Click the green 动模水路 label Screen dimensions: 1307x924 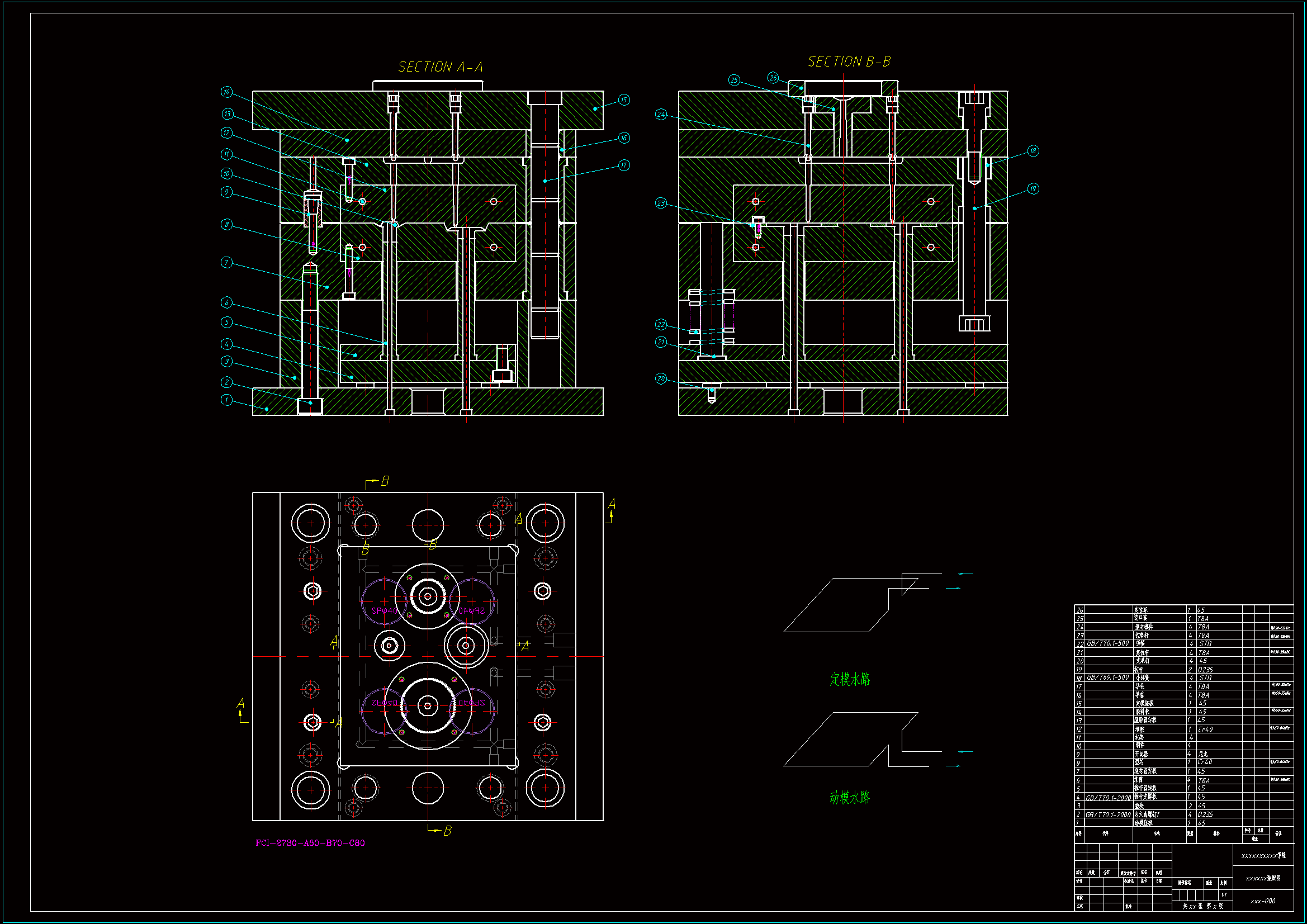[x=849, y=798]
